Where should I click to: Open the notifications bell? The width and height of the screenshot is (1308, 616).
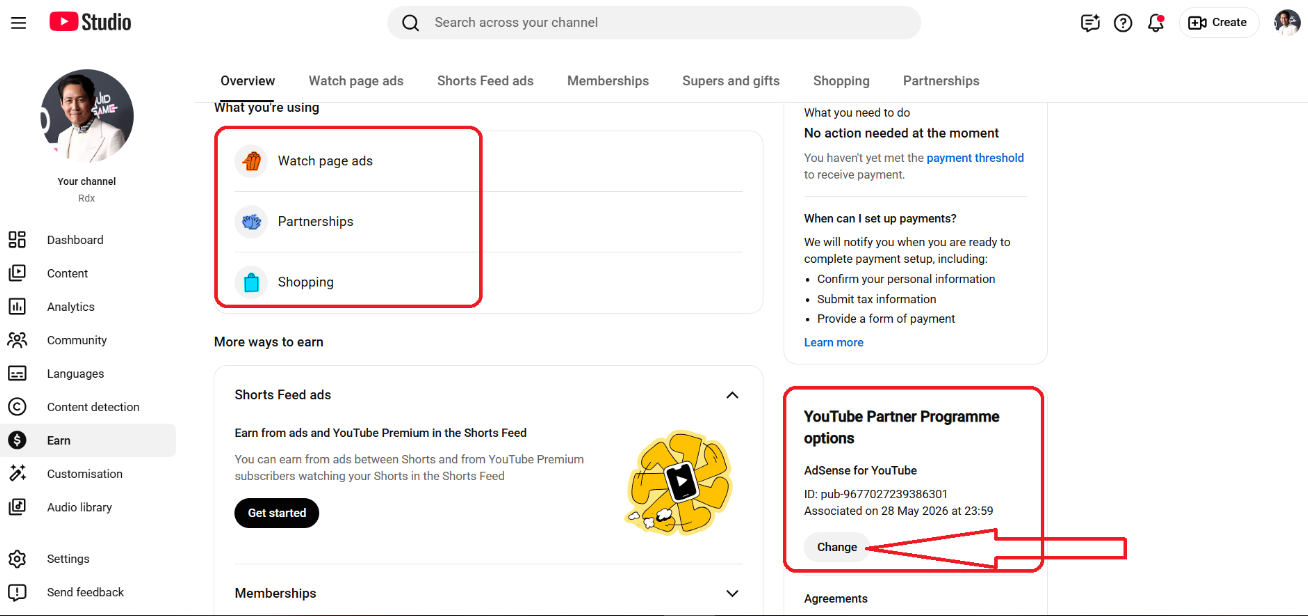pos(1156,22)
